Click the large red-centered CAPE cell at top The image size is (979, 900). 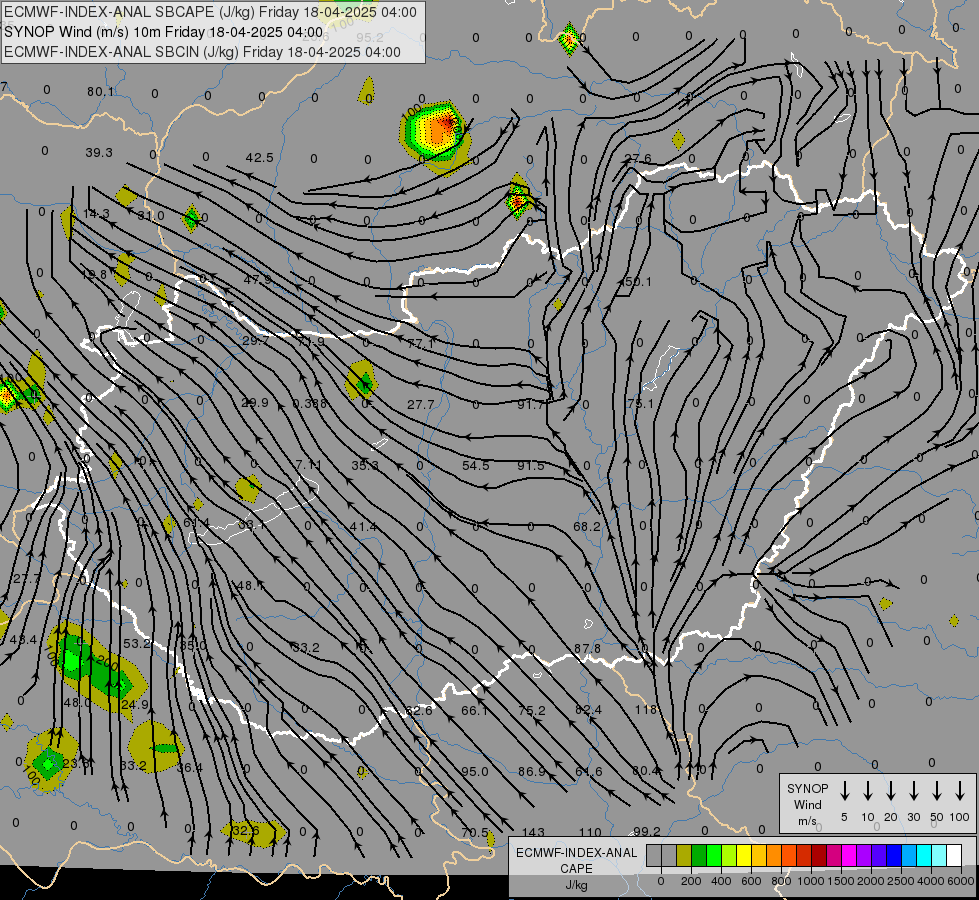435,131
